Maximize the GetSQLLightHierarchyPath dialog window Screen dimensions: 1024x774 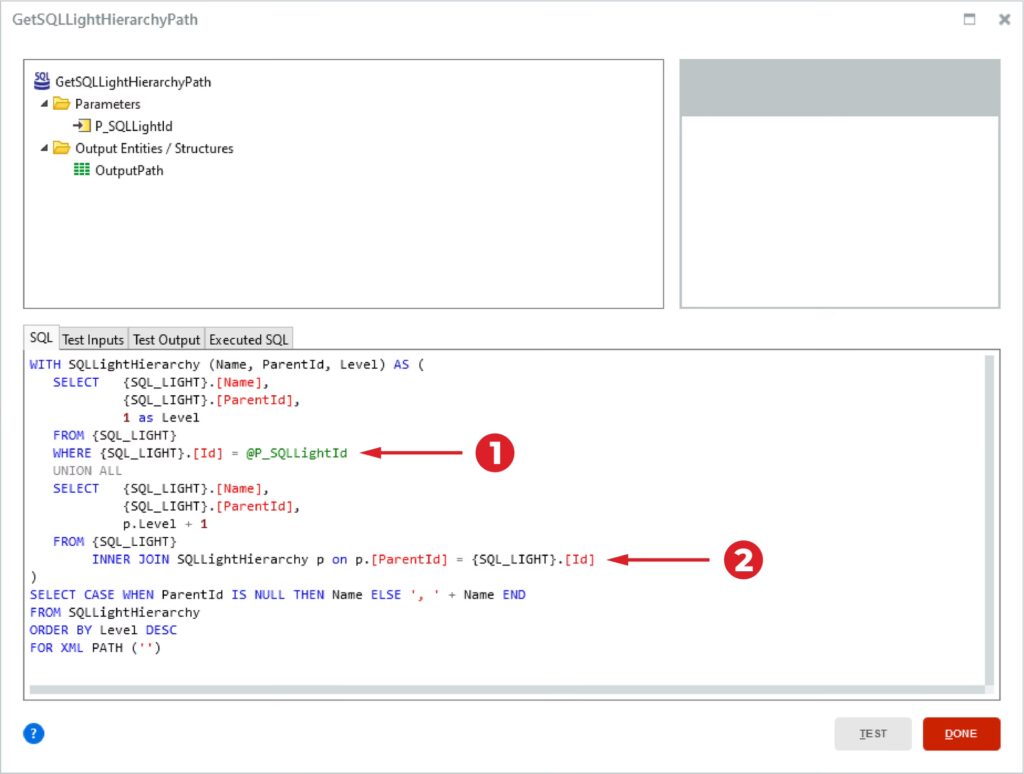[x=969, y=19]
